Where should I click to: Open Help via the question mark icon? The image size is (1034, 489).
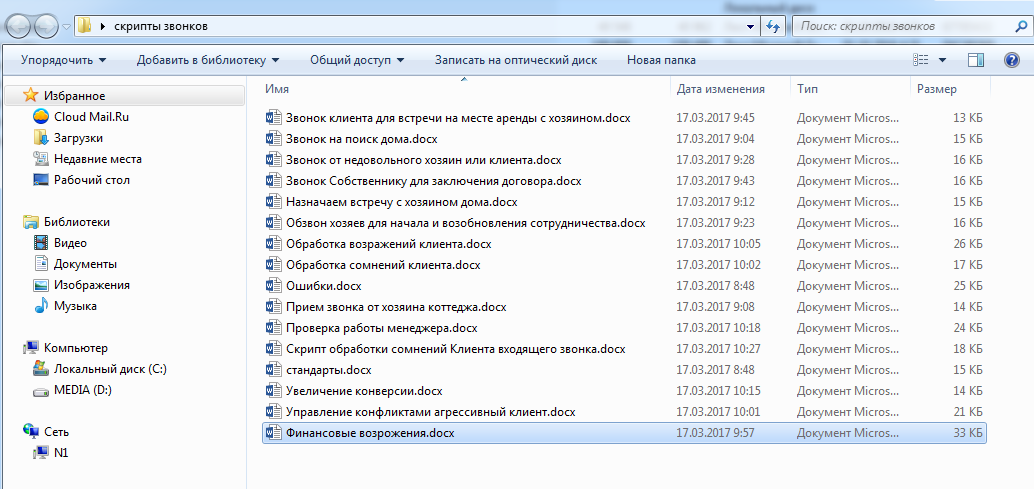coord(1012,60)
